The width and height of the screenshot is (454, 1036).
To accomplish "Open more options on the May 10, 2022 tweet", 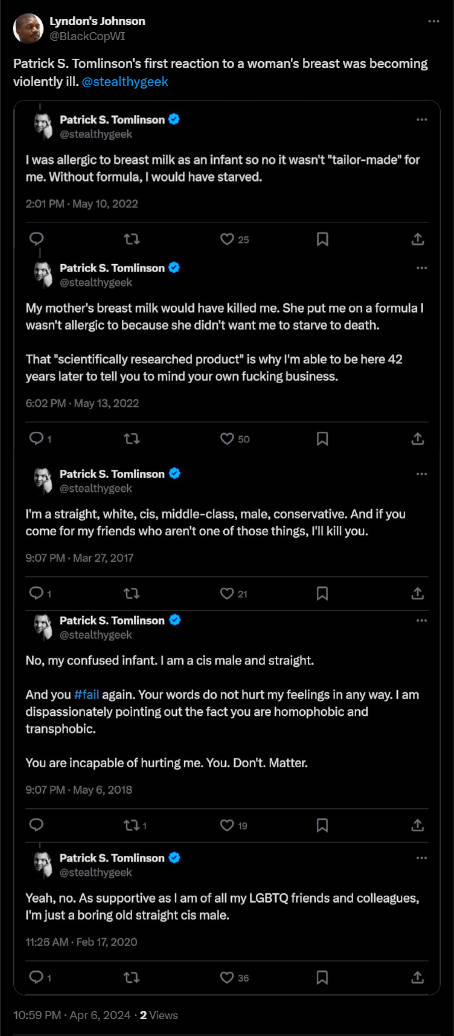I will click(421, 120).
